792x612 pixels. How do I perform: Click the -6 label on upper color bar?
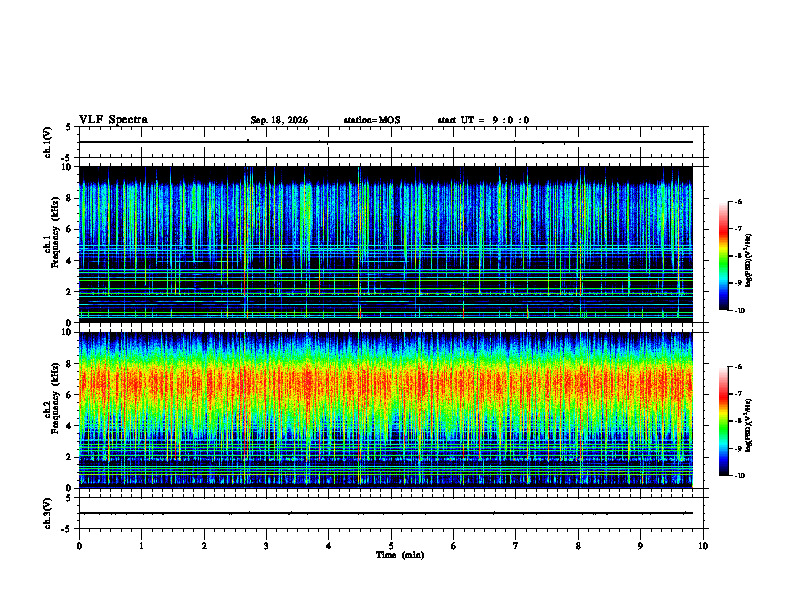pyautogui.click(x=738, y=201)
